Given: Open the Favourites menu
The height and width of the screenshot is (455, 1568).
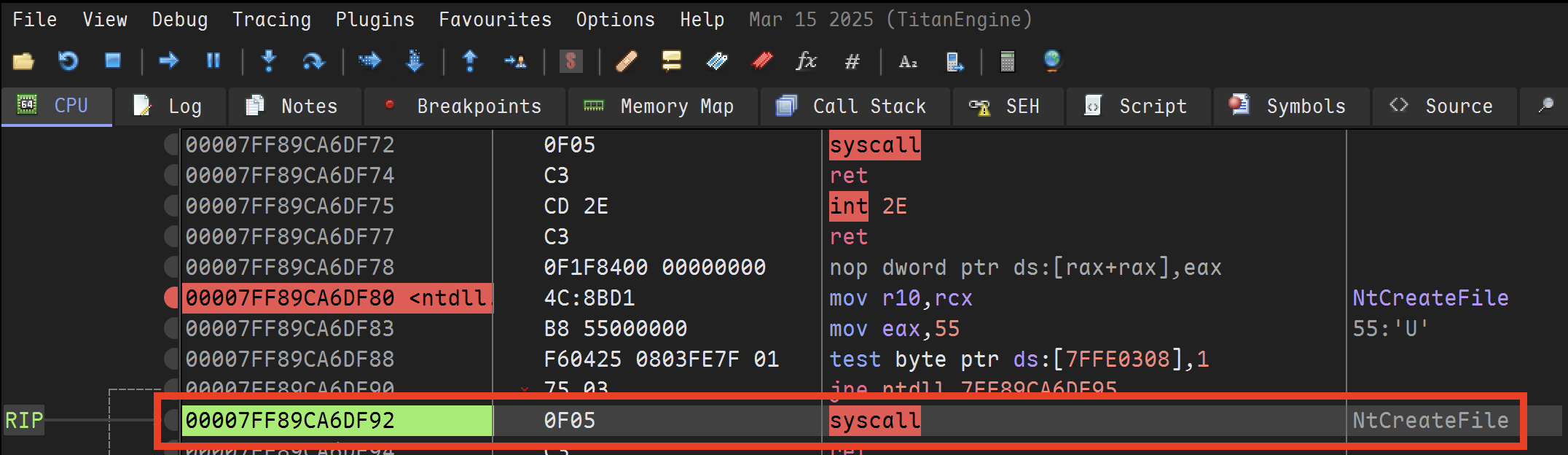Looking at the screenshot, I should (495, 20).
